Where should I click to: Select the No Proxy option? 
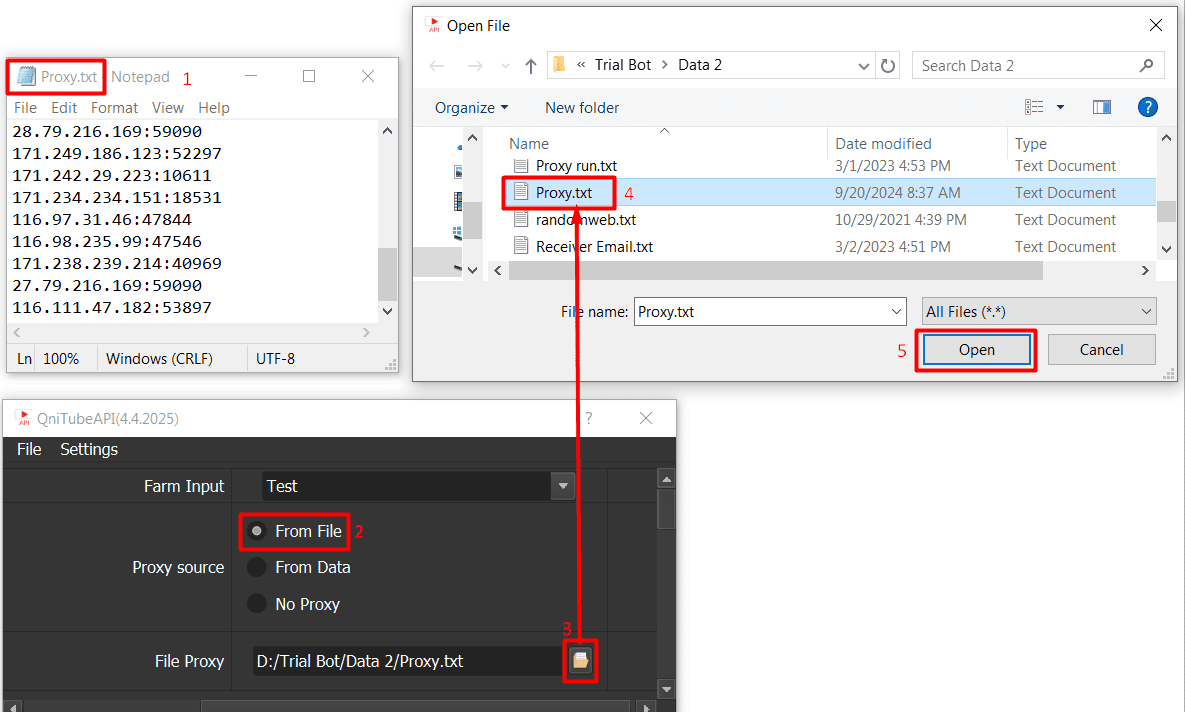[x=257, y=603]
